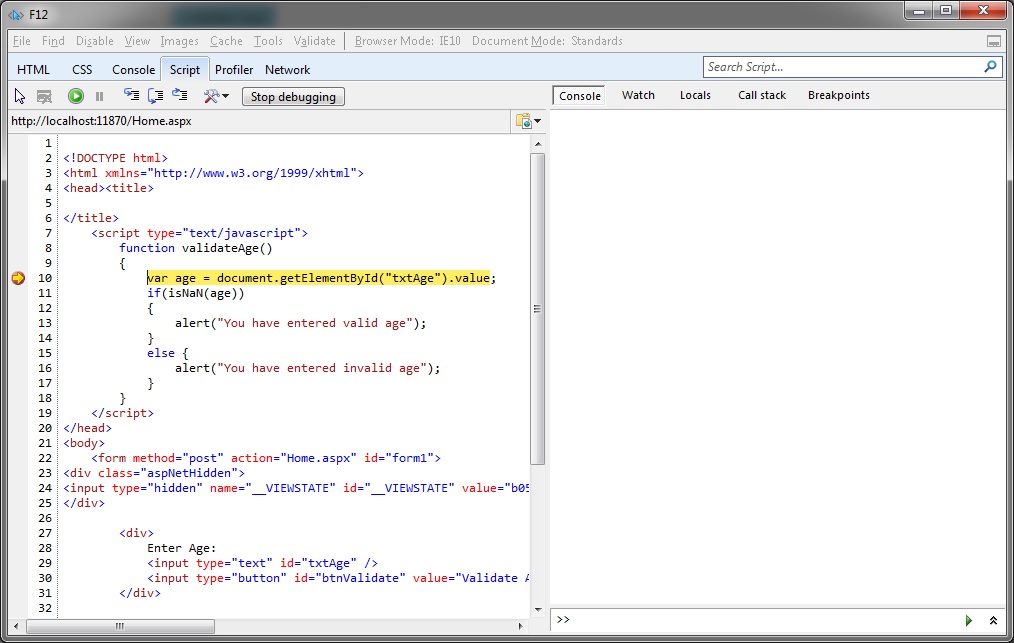Click the Search Script input field
The height and width of the screenshot is (643, 1014).
pyautogui.click(x=840, y=67)
